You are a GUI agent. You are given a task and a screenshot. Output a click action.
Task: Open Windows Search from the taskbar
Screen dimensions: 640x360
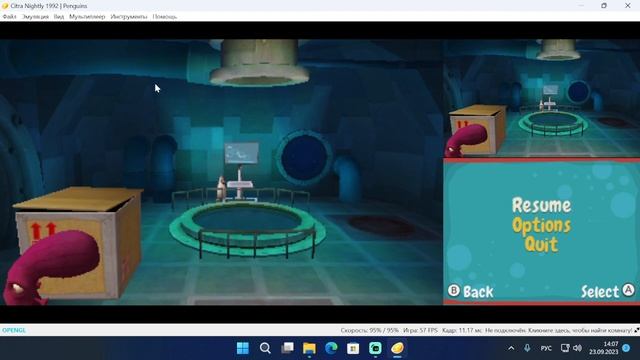pyautogui.click(x=265, y=348)
